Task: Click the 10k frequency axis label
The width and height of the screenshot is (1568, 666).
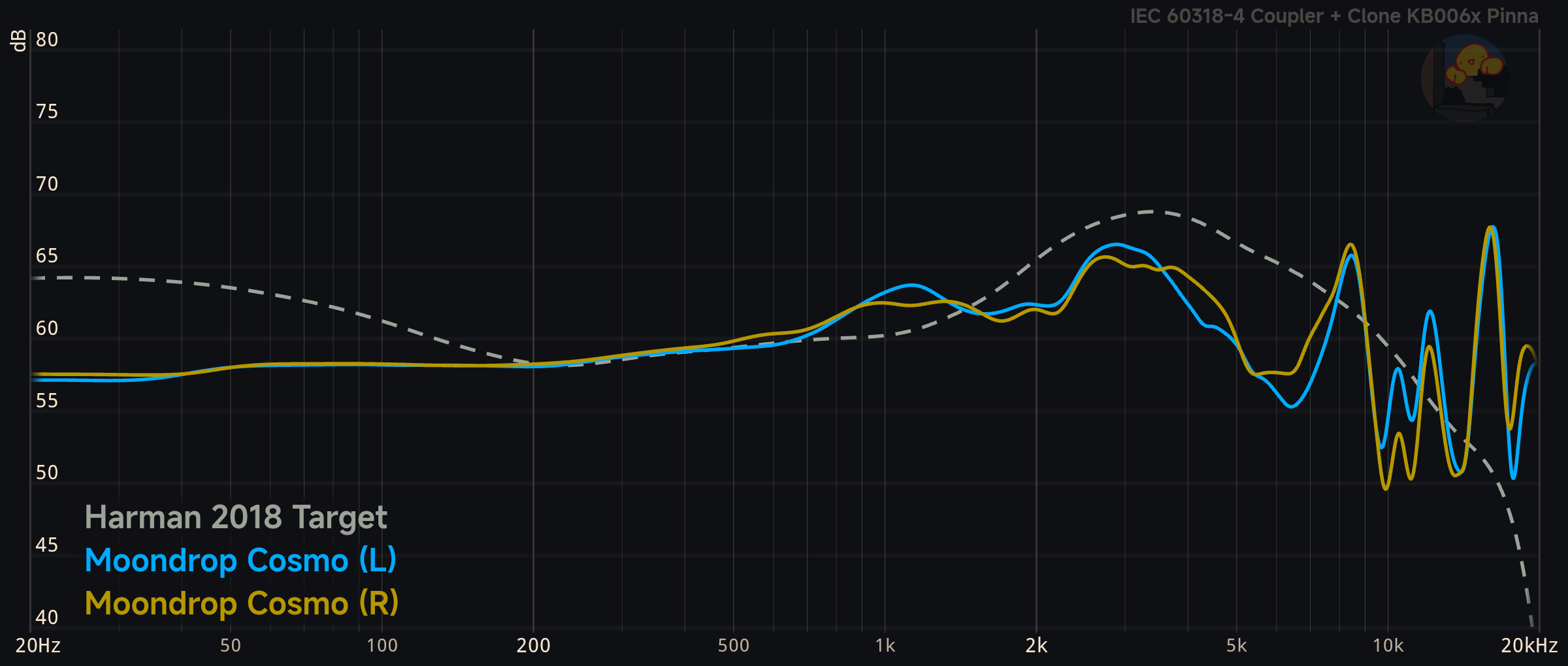Action: (x=1388, y=646)
